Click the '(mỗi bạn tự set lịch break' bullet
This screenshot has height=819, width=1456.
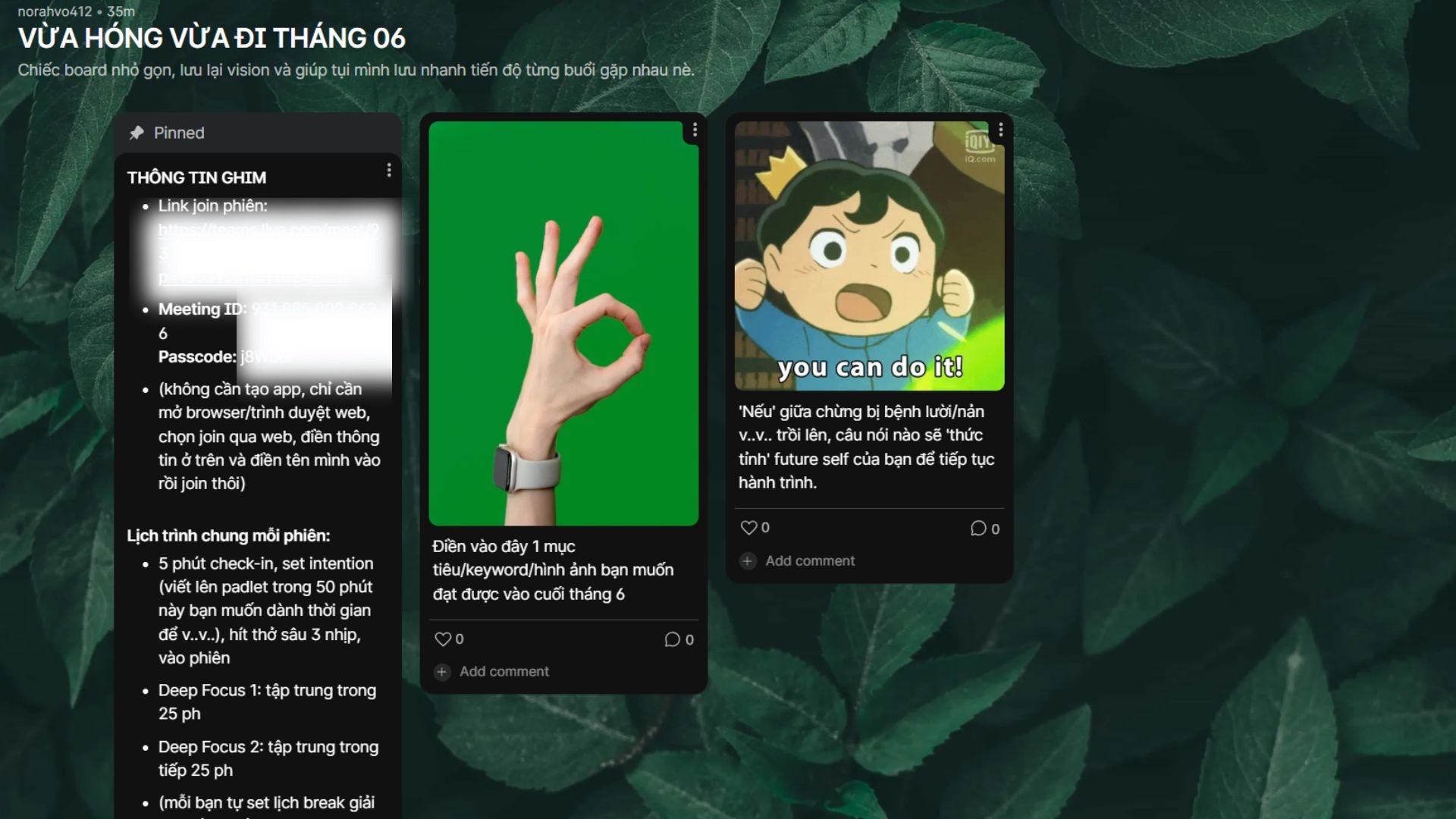click(266, 803)
